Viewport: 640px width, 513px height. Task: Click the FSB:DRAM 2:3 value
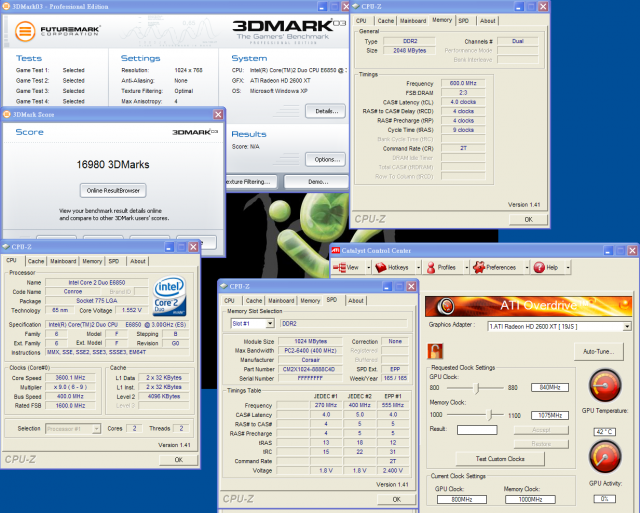coord(463,93)
